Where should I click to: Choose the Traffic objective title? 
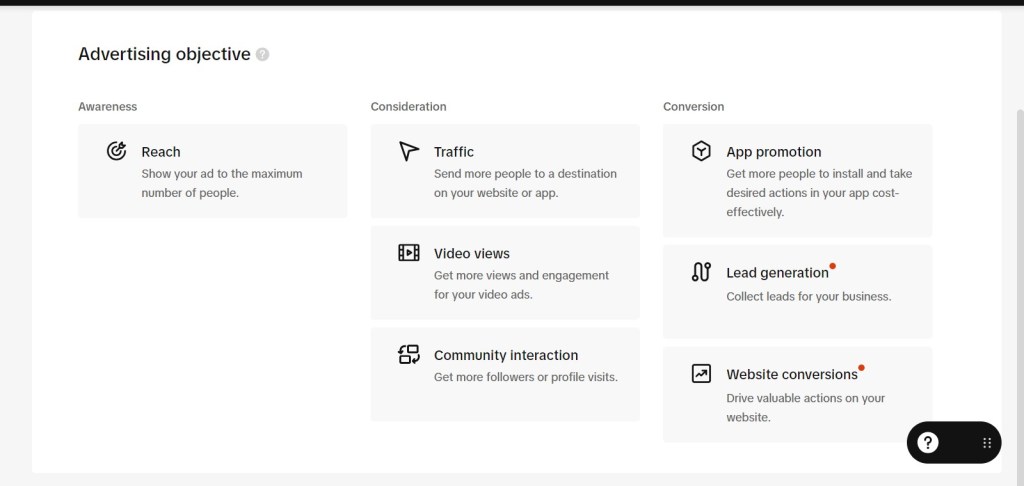click(454, 152)
